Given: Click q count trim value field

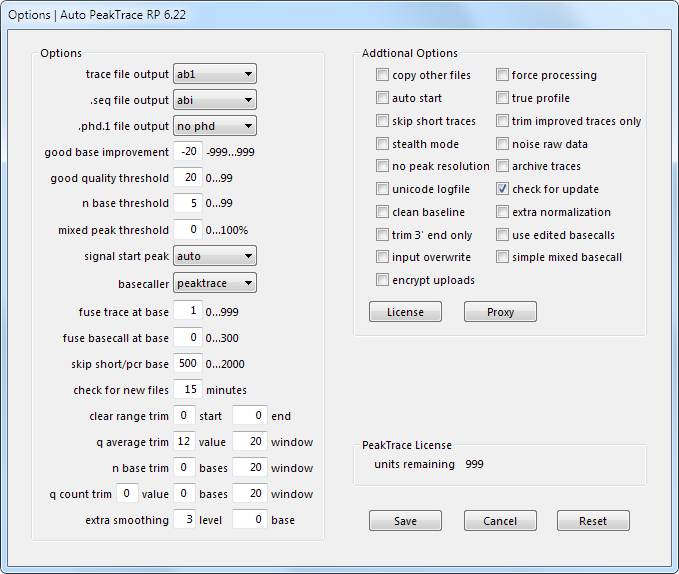Looking at the screenshot, I should pyautogui.click(x=127, y=493).
